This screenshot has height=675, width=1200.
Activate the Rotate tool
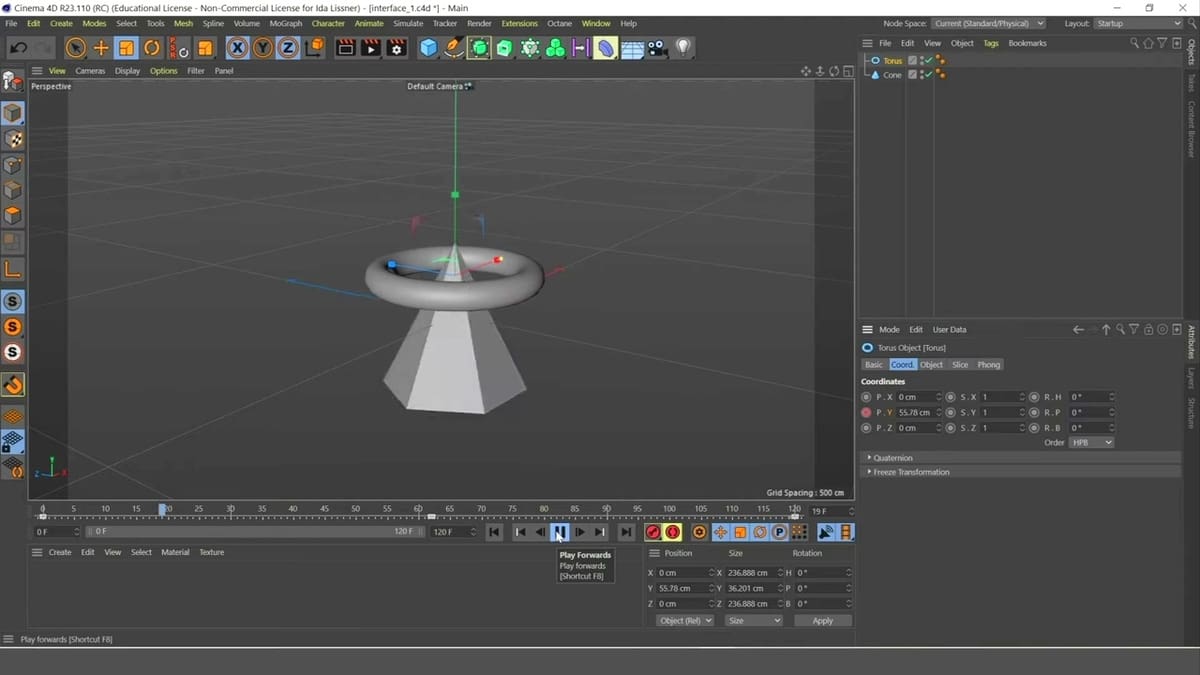tap(152, 47)
